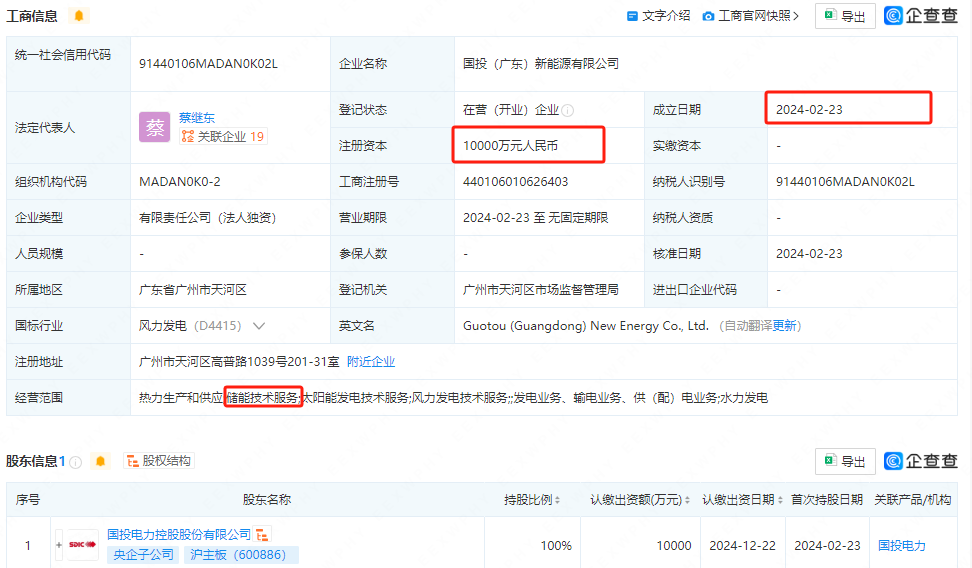The height and width of the screenshot is (568, 972).
Task: Click the SDIC company logo thumbnail
Action: point(82,544)
